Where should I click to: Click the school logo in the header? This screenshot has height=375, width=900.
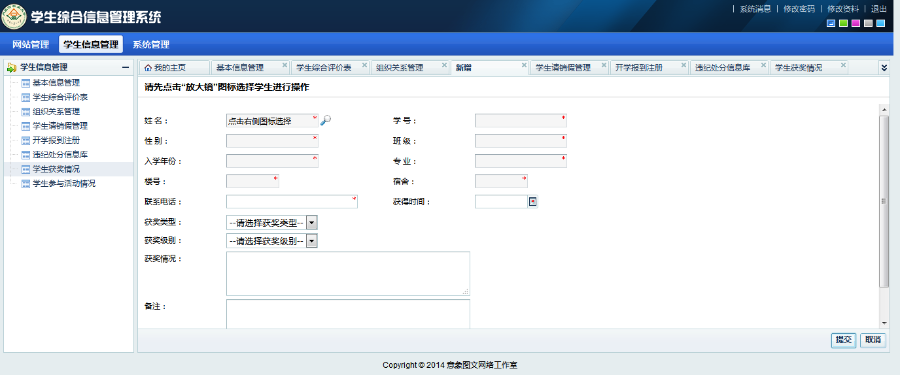(14, 17)
